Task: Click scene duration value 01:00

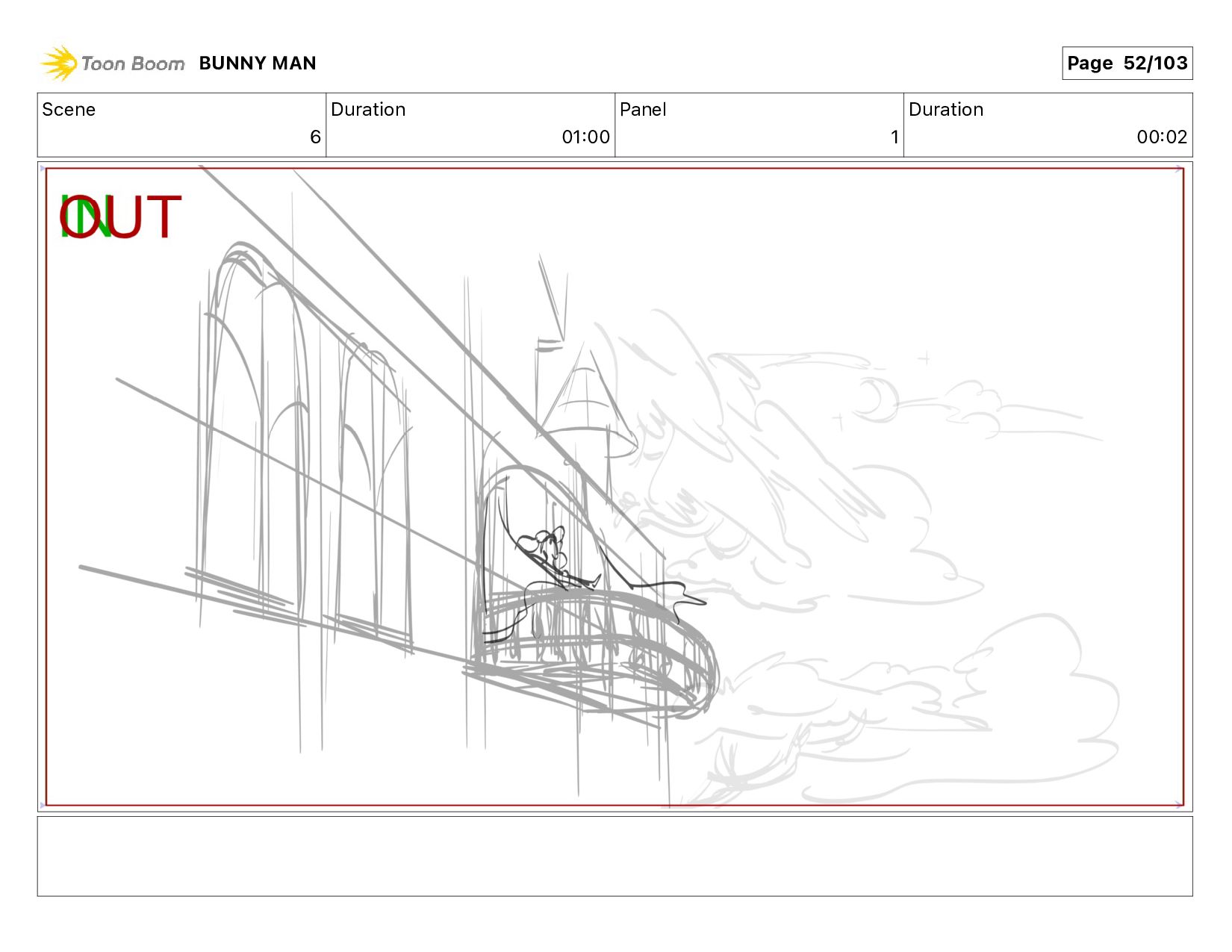Action: click(585, 137)
